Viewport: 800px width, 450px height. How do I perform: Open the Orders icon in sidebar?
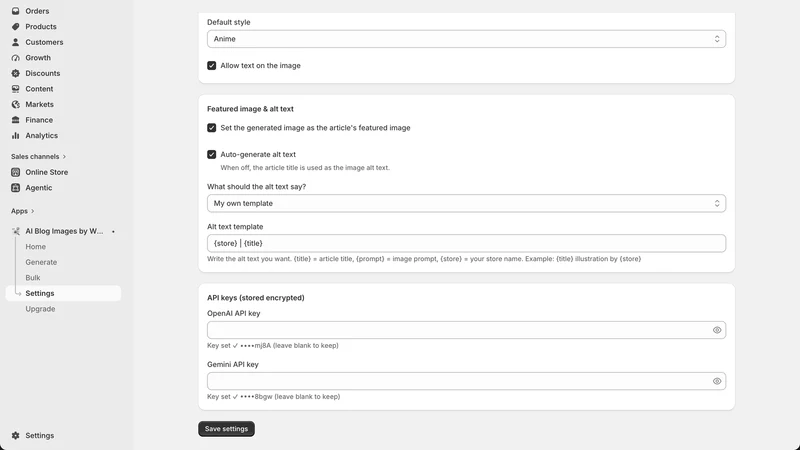pos(15,11)
